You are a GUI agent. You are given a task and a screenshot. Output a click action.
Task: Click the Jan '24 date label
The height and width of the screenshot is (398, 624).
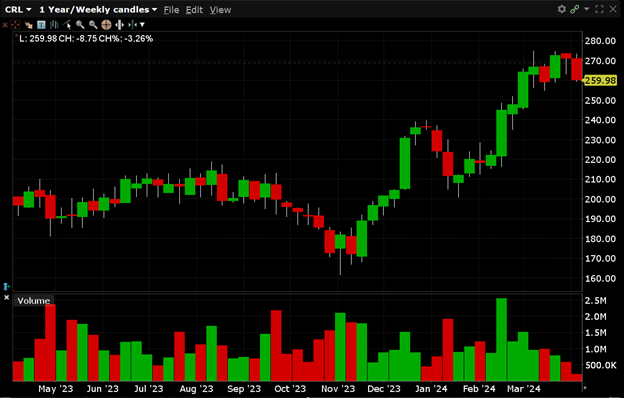(x=431, y=389)
